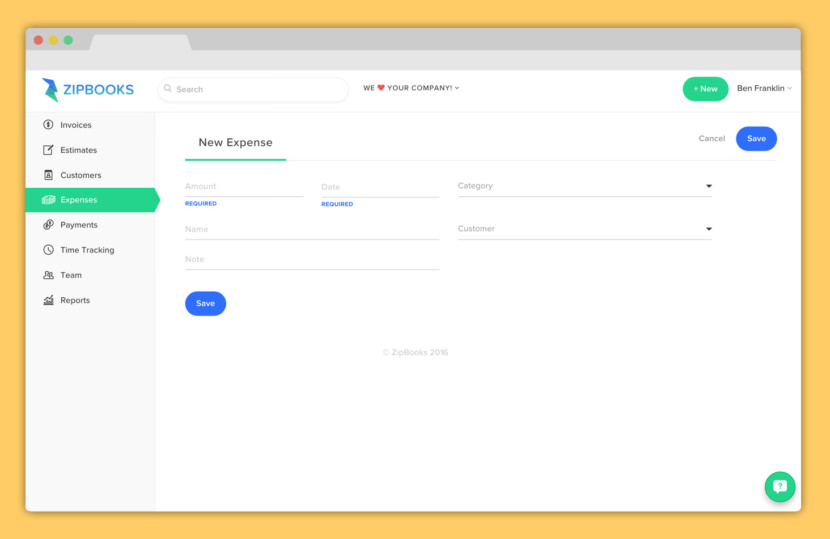Click the Expenses cash icon
This screenshot has height=539, width=830.
(x=49, y=200)
